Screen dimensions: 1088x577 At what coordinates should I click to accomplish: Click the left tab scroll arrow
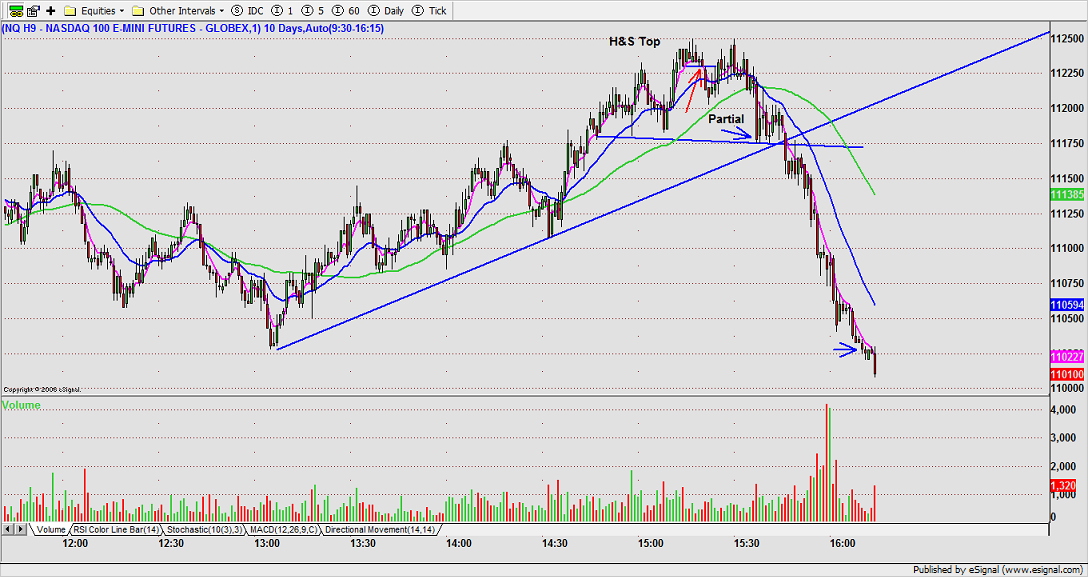pos(8,529)
